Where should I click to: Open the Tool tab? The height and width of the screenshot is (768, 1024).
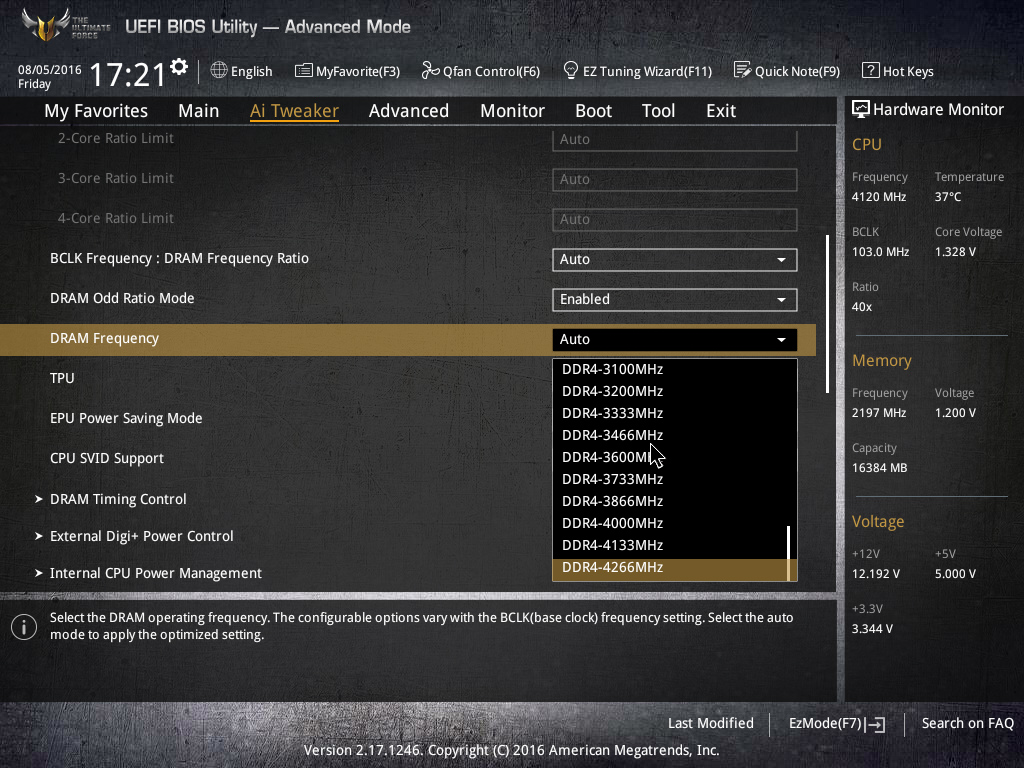[x=658, y=111]
